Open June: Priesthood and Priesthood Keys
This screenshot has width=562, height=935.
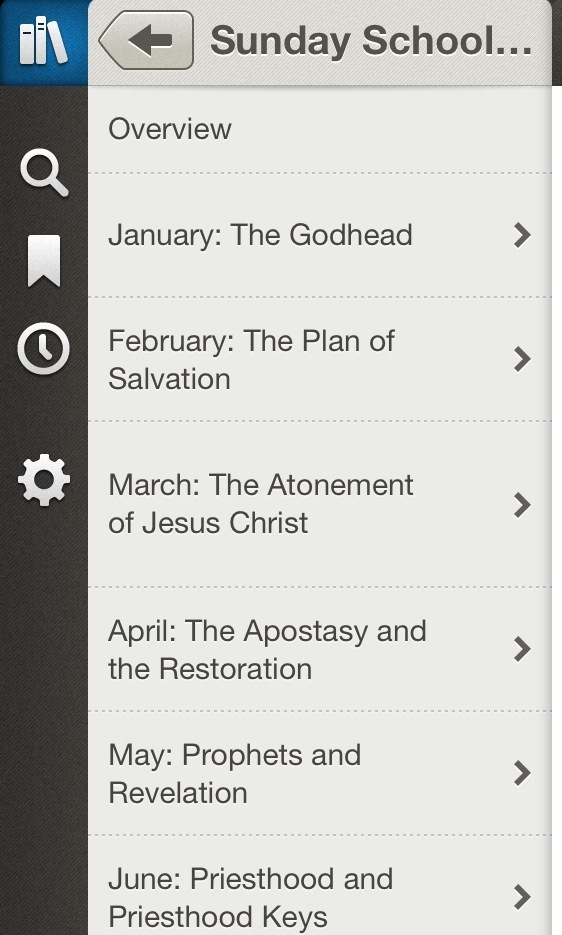coord(320,887)
